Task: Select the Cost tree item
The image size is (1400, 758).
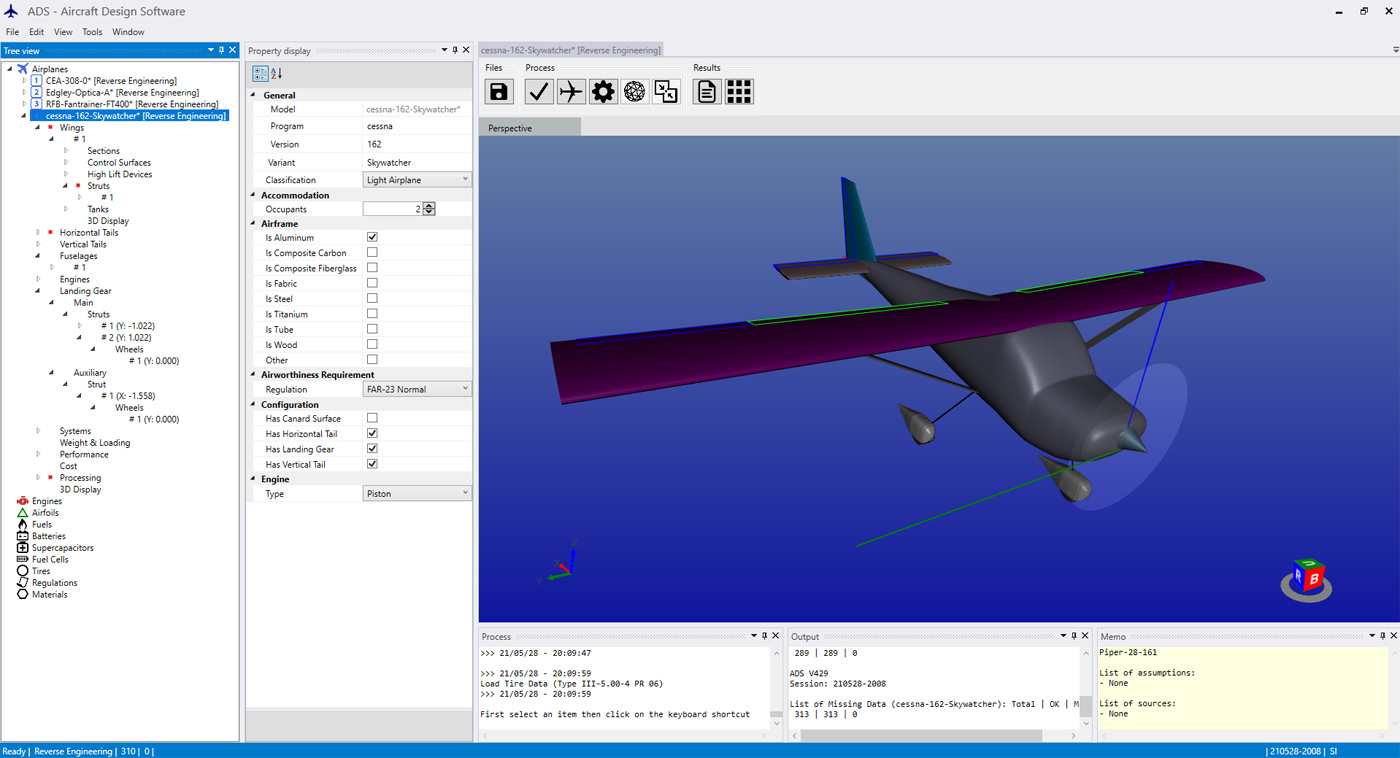Action: [68, 466]
